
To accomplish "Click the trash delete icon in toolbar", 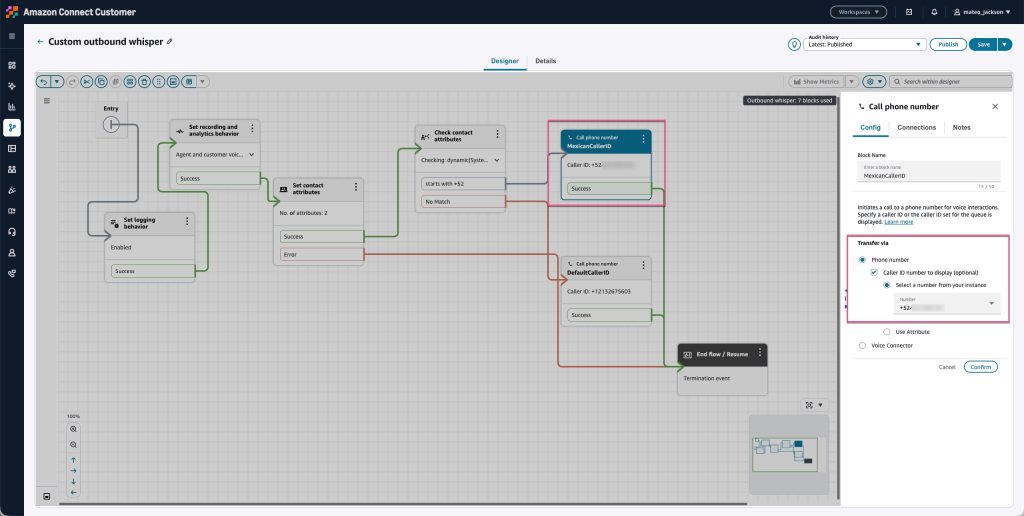I will coord(144,82).
